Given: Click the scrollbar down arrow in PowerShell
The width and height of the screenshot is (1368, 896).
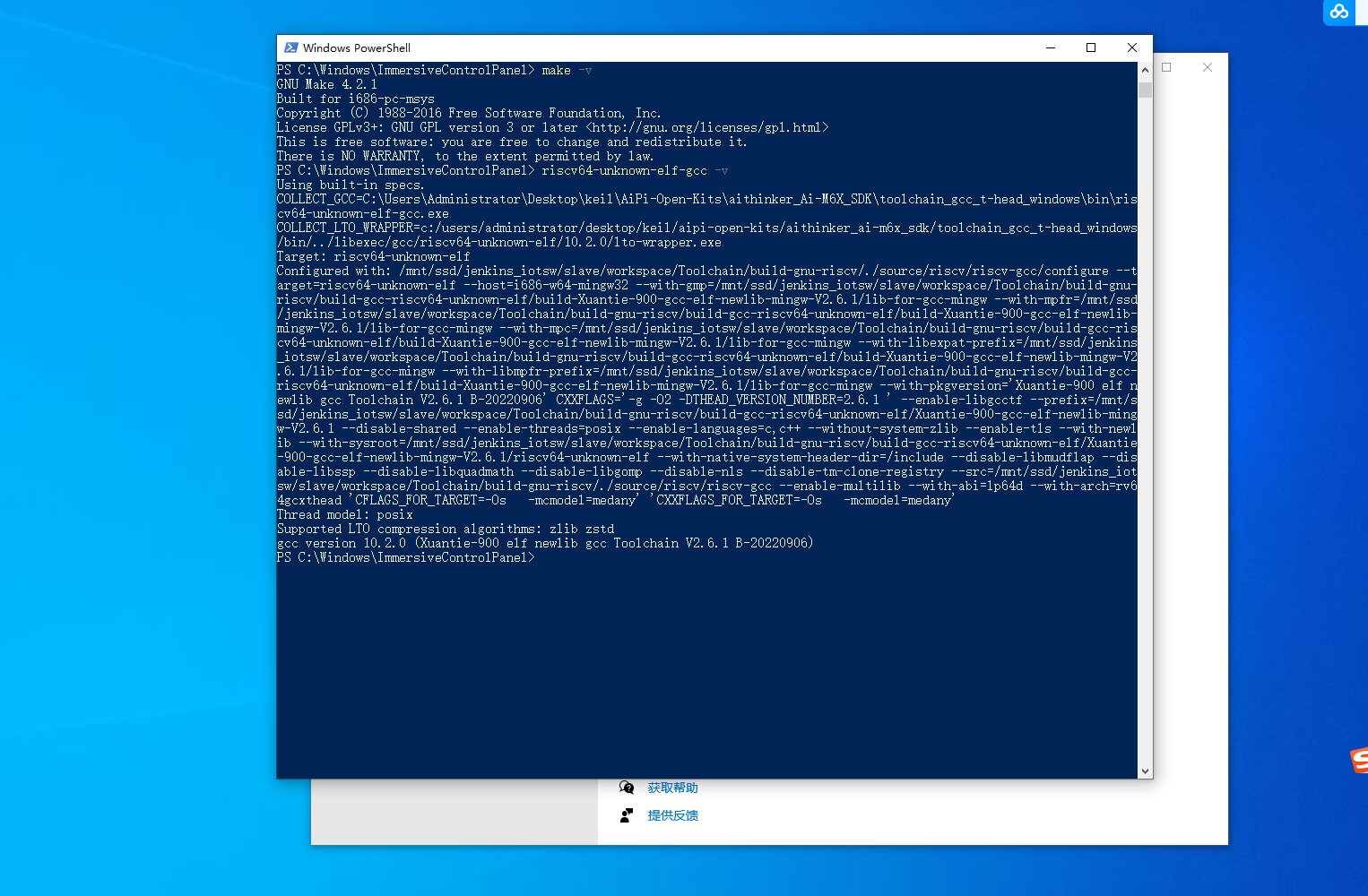Looking at the screenshot, I should tap(1145, 771).
